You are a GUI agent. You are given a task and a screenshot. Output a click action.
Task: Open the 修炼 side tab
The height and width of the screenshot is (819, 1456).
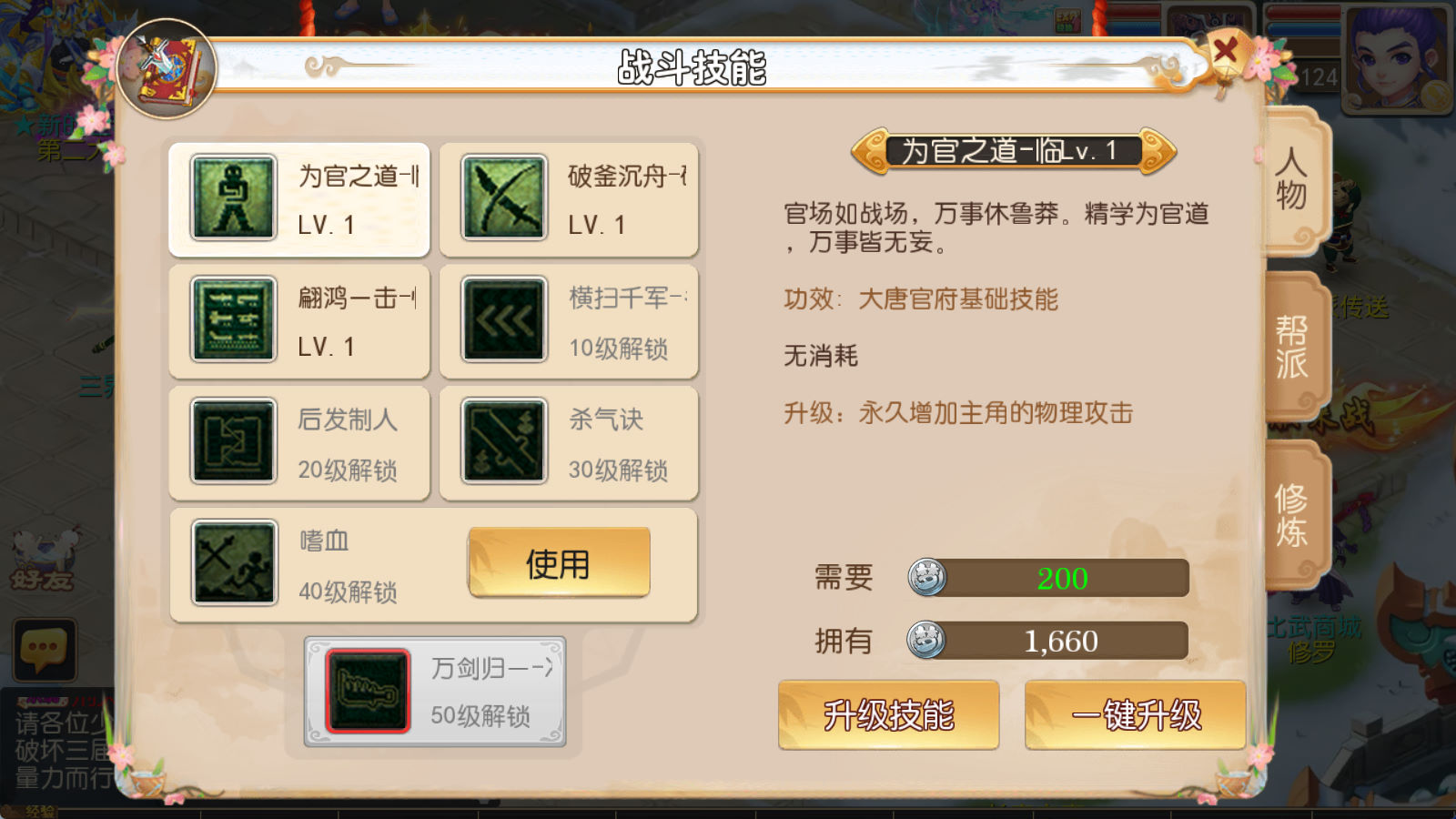coord(1291,514)
